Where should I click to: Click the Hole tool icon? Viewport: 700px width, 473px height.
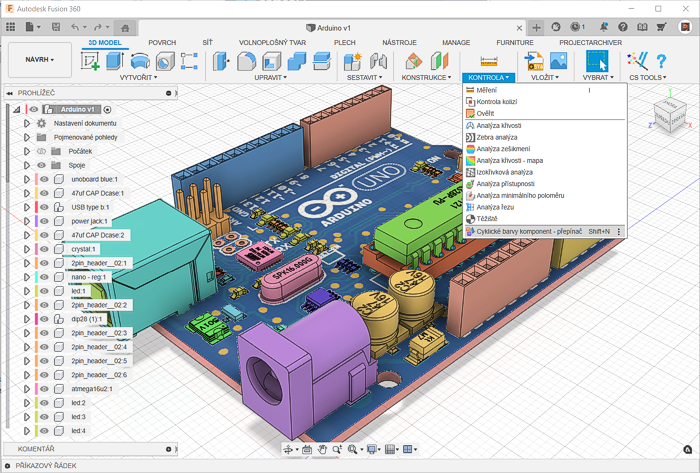[165, 61]
